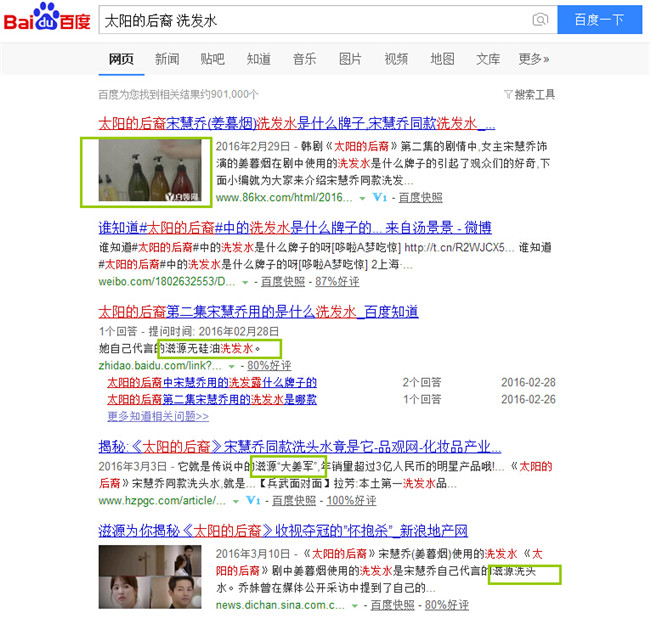Image resolution: width=650 pixels, height=618 pixels.
Task: Open image search via camera icon
Action: (x=540, y=20)
